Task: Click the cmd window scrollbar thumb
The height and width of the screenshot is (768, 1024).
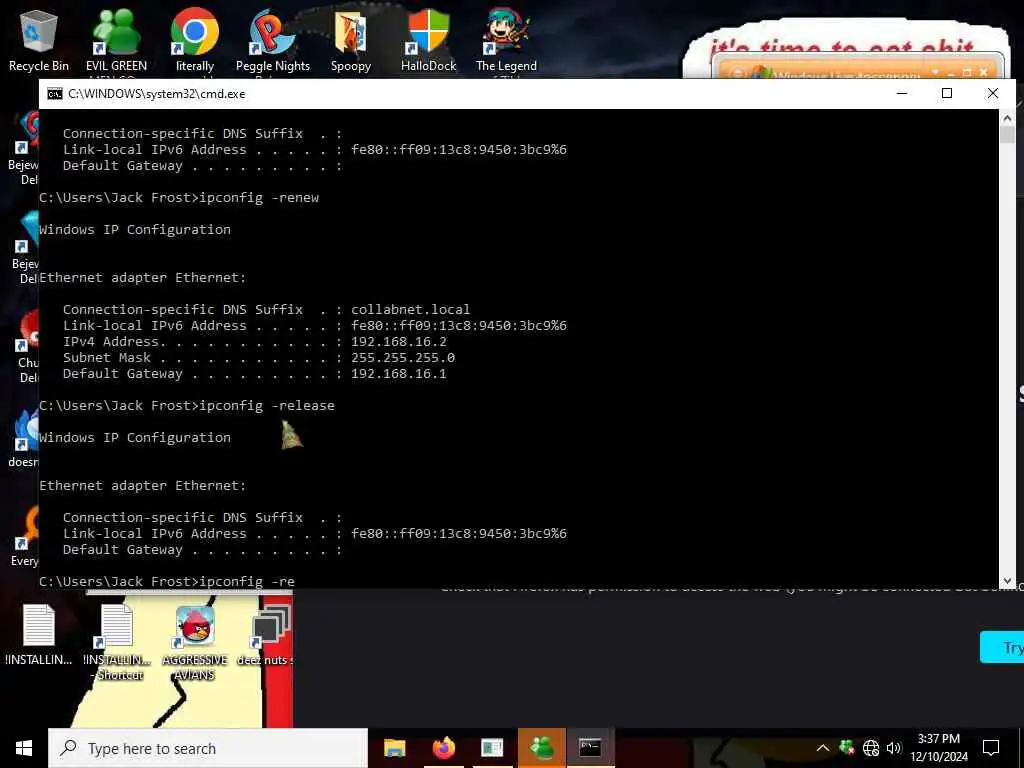Action: 1007,135
